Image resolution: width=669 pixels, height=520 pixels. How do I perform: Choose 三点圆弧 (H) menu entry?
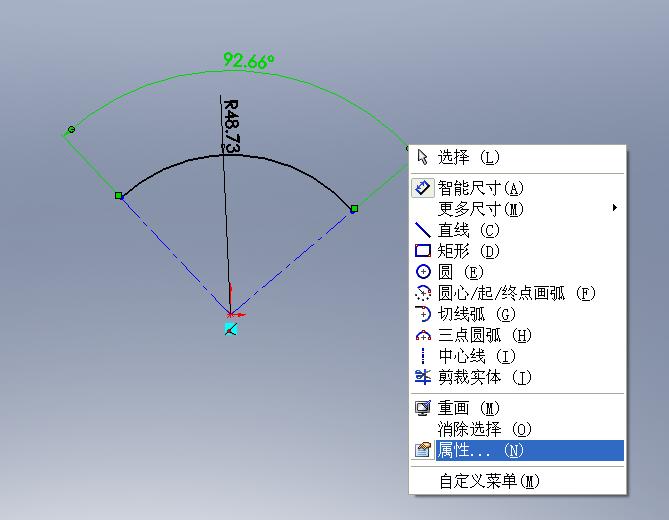point(518,335)
